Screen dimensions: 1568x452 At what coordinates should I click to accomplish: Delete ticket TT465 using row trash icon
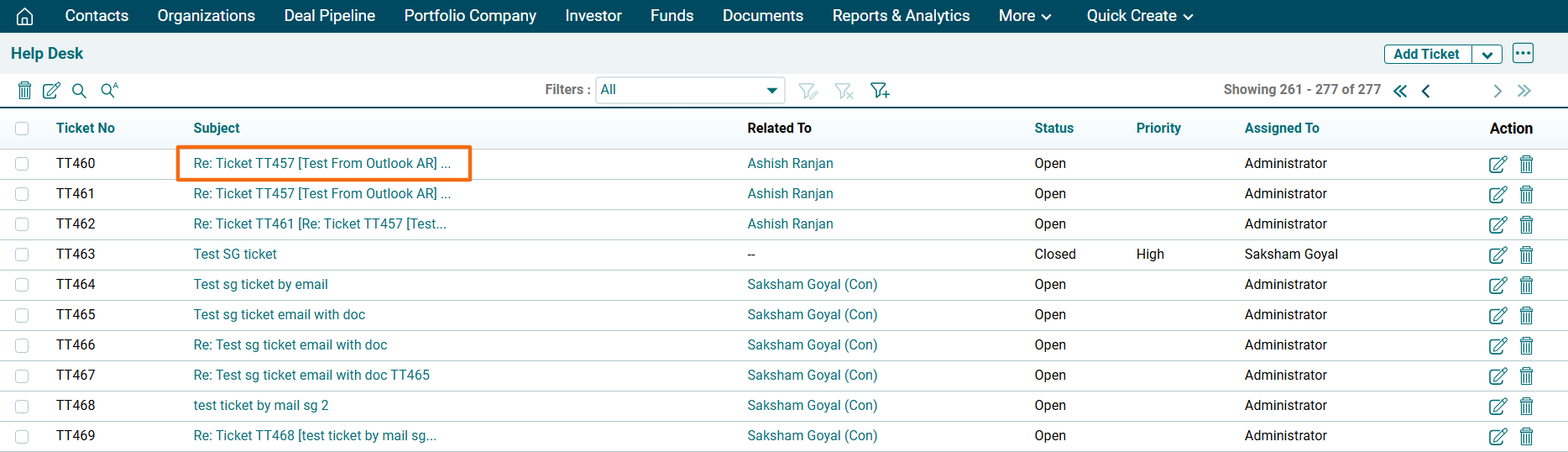tap(1526, 315)
